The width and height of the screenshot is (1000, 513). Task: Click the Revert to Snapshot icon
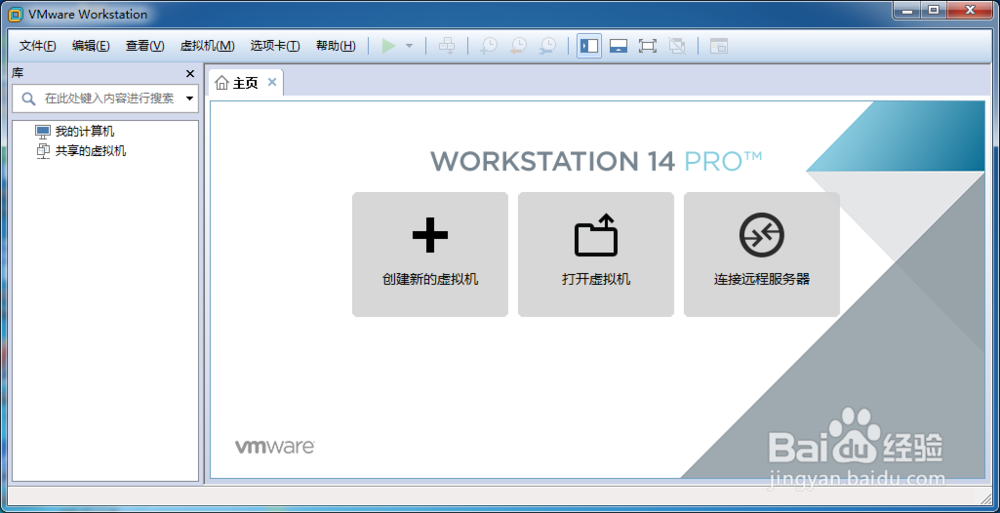pyautogui.click(x=518, y=46)
